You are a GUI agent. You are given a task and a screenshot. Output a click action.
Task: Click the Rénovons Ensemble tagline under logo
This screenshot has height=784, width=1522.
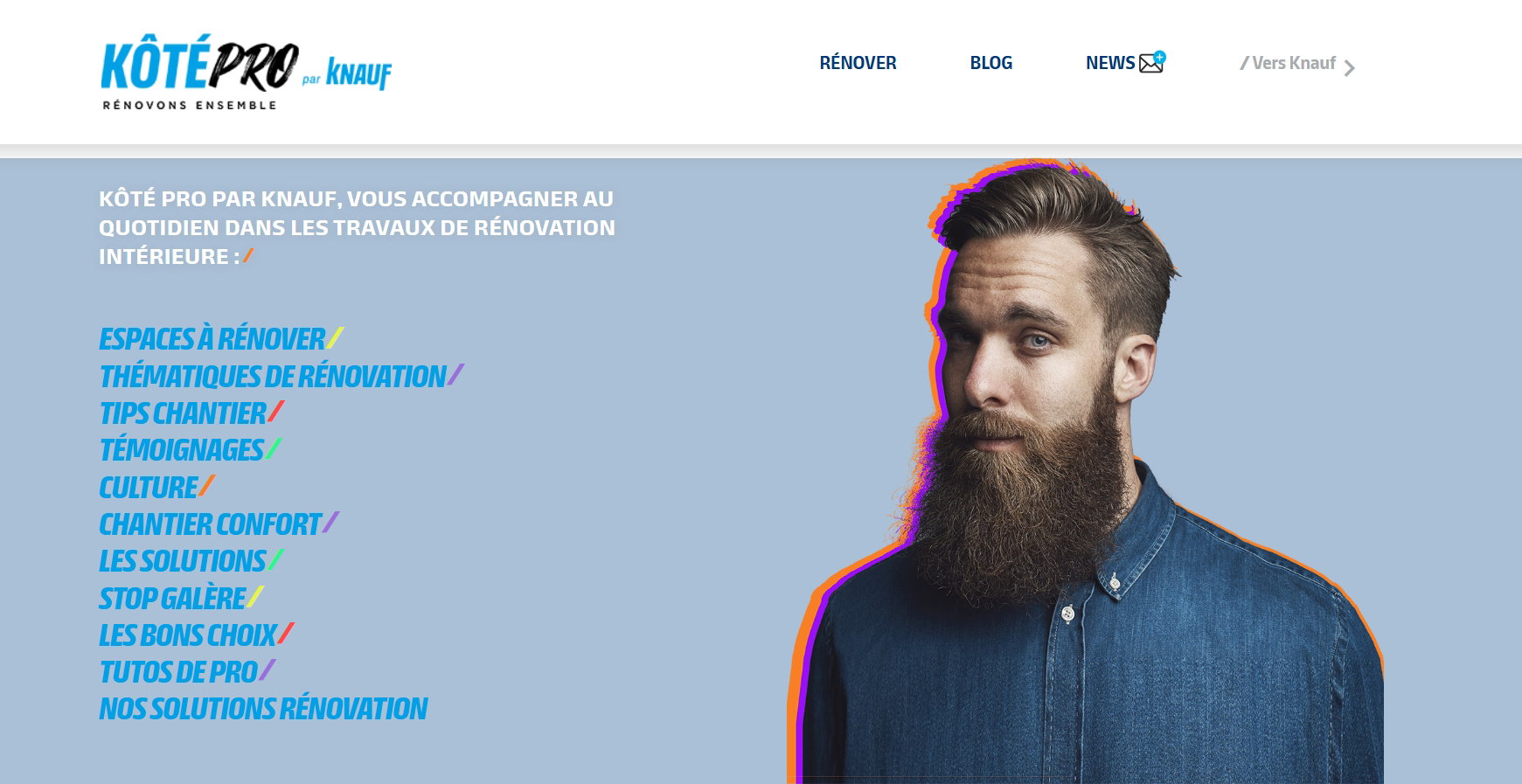pyautogui.click(x=190, y=105)
